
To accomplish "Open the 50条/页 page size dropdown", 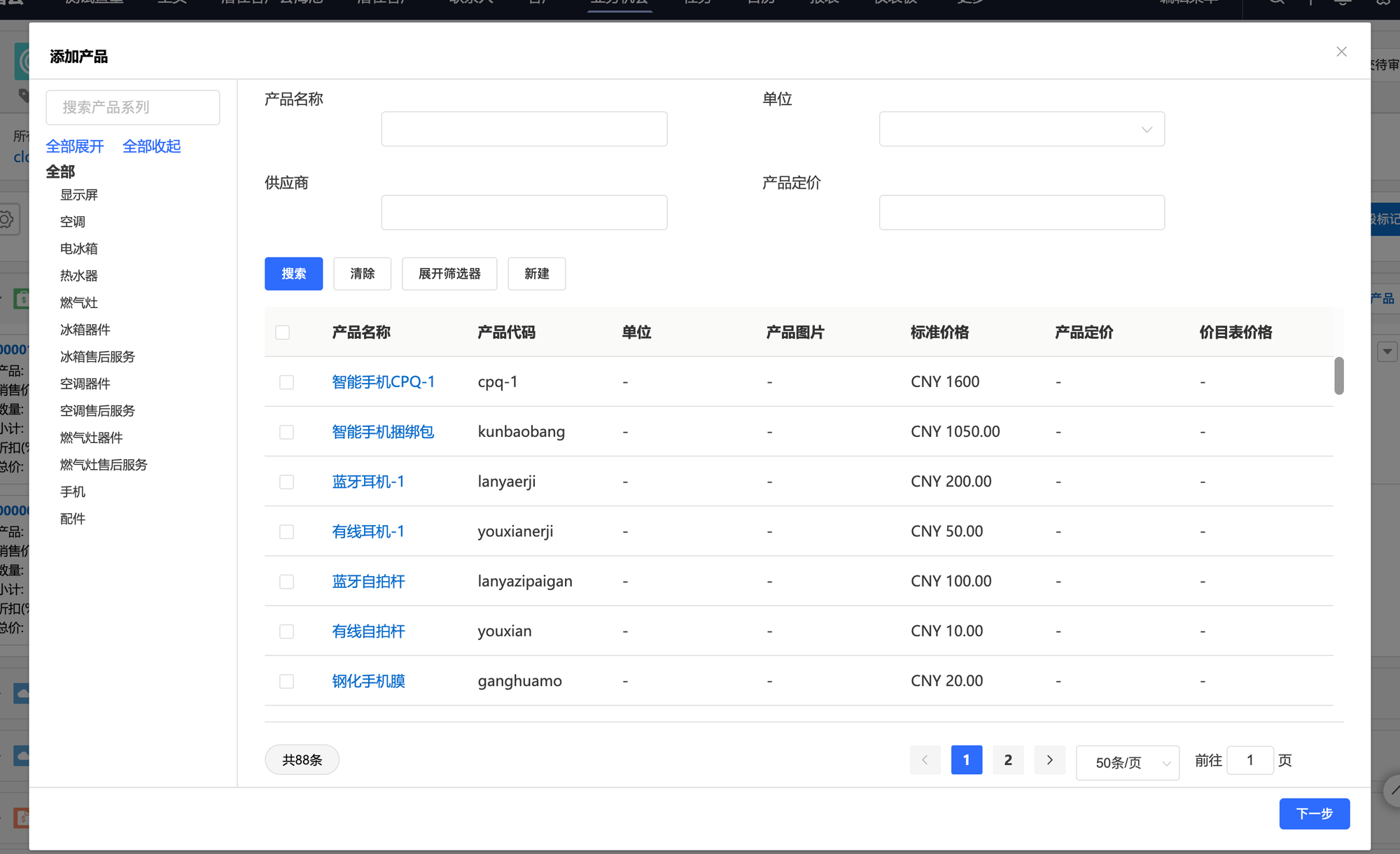I will pyautogui.click(x=1127, y=762).
